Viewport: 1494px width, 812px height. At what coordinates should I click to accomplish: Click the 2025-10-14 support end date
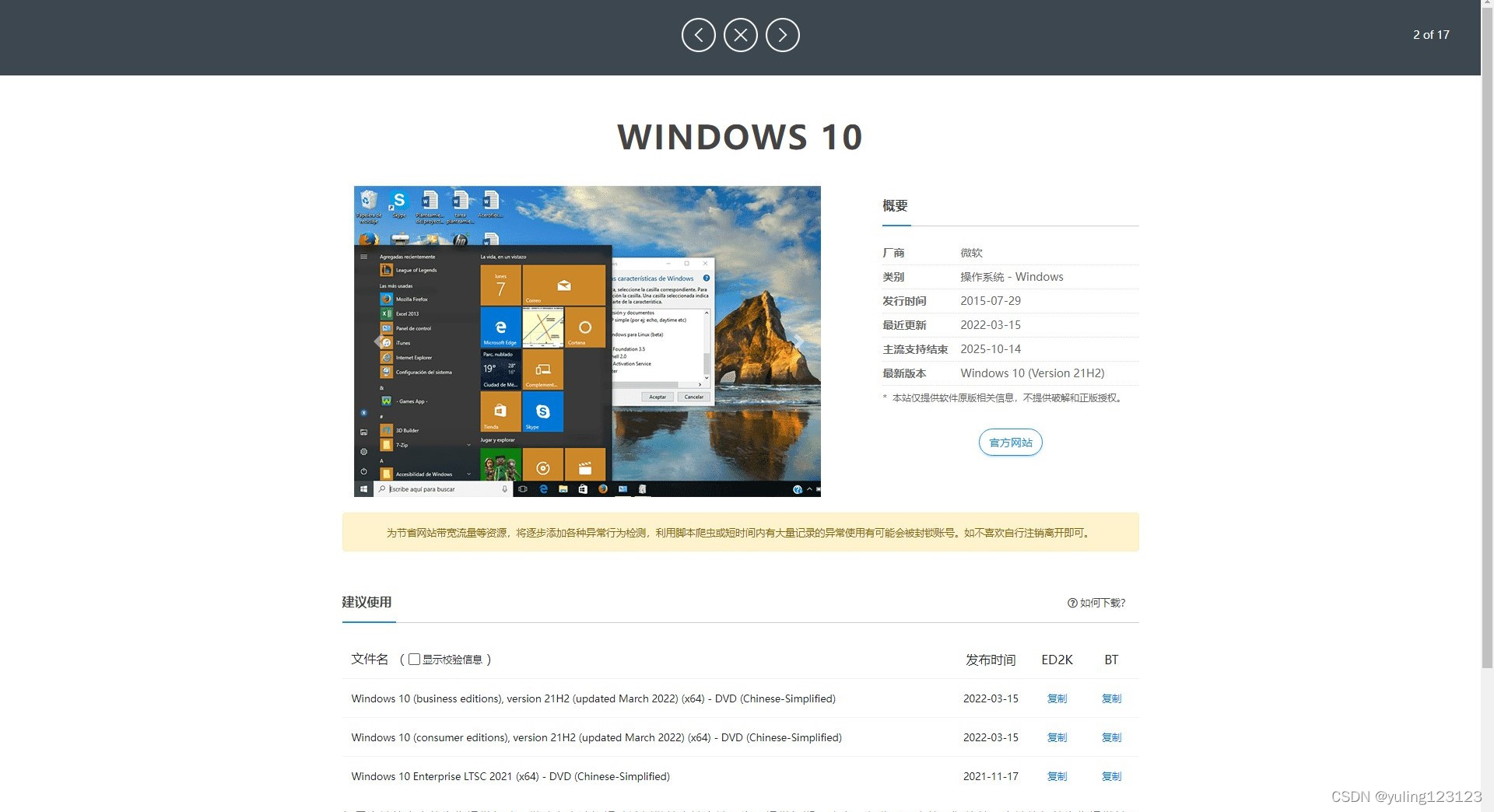tap(991, 349)
